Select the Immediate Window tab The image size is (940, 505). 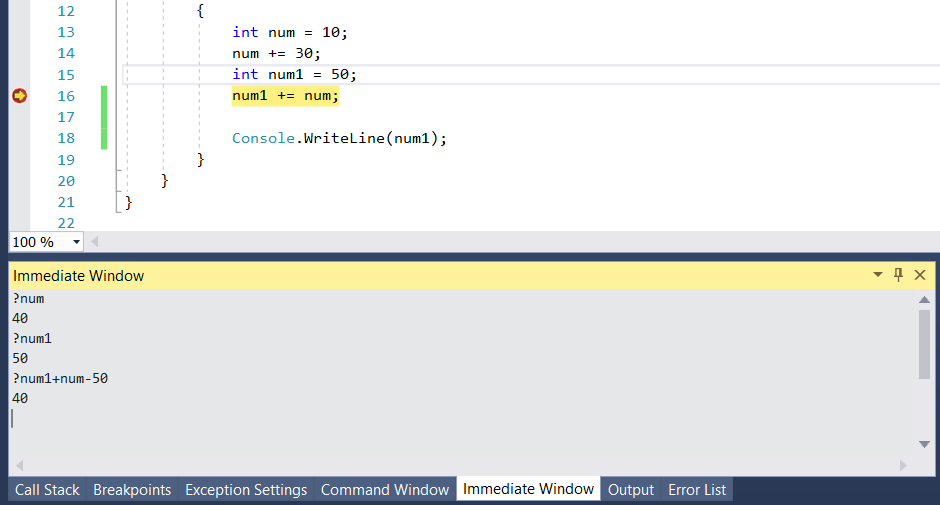coord(528,489)
